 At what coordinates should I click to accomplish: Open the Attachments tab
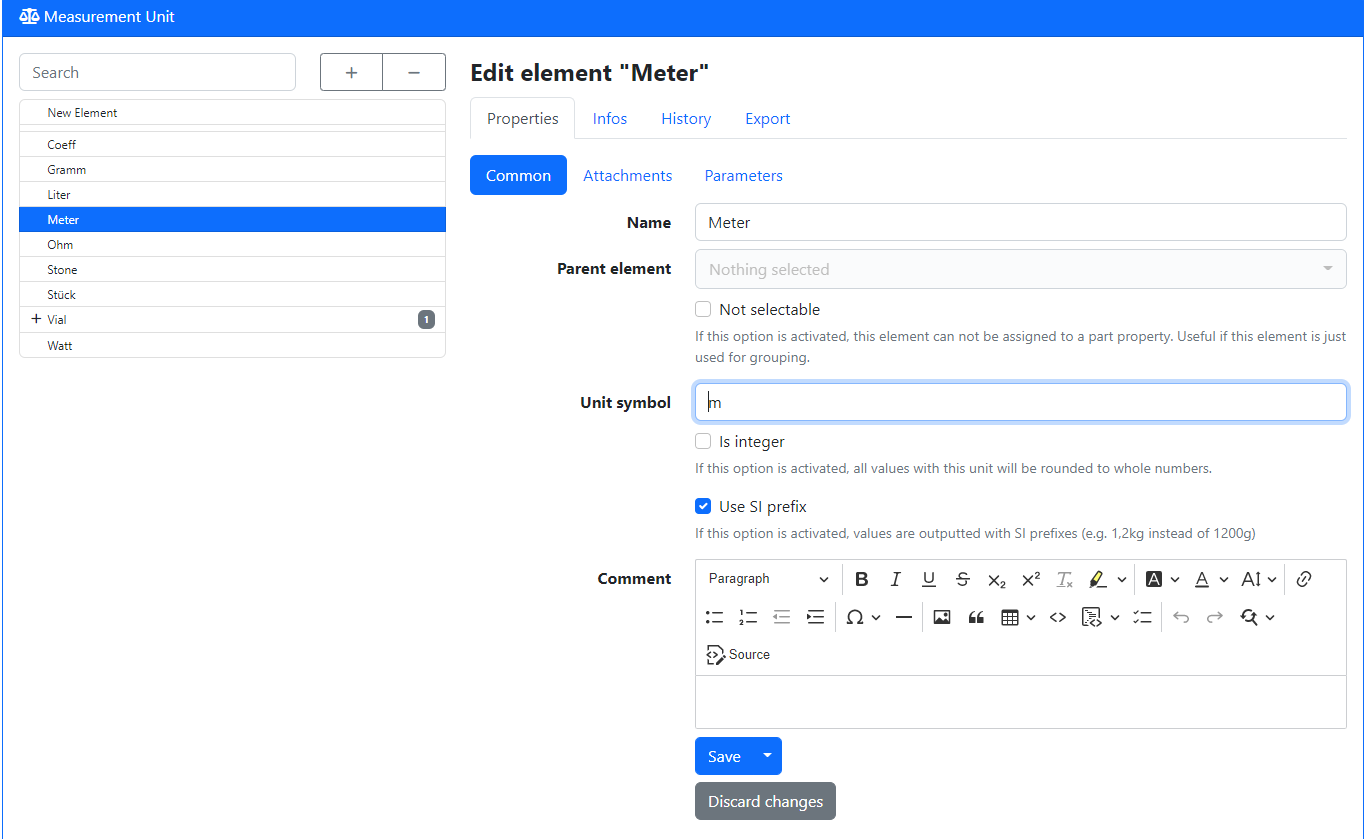(x=627, y=176)
